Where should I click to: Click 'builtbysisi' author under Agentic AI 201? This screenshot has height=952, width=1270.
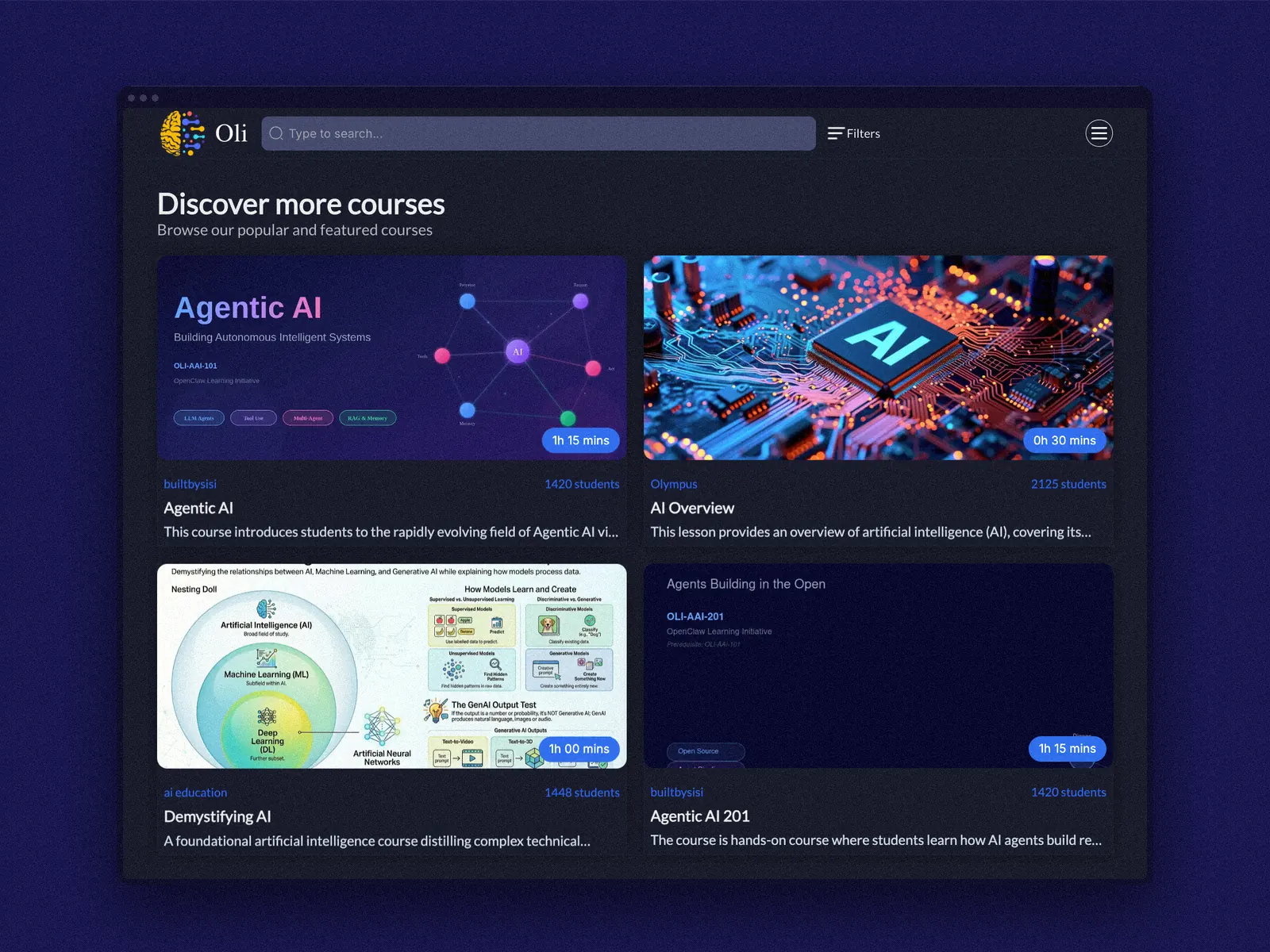click(x=676, y=793)
